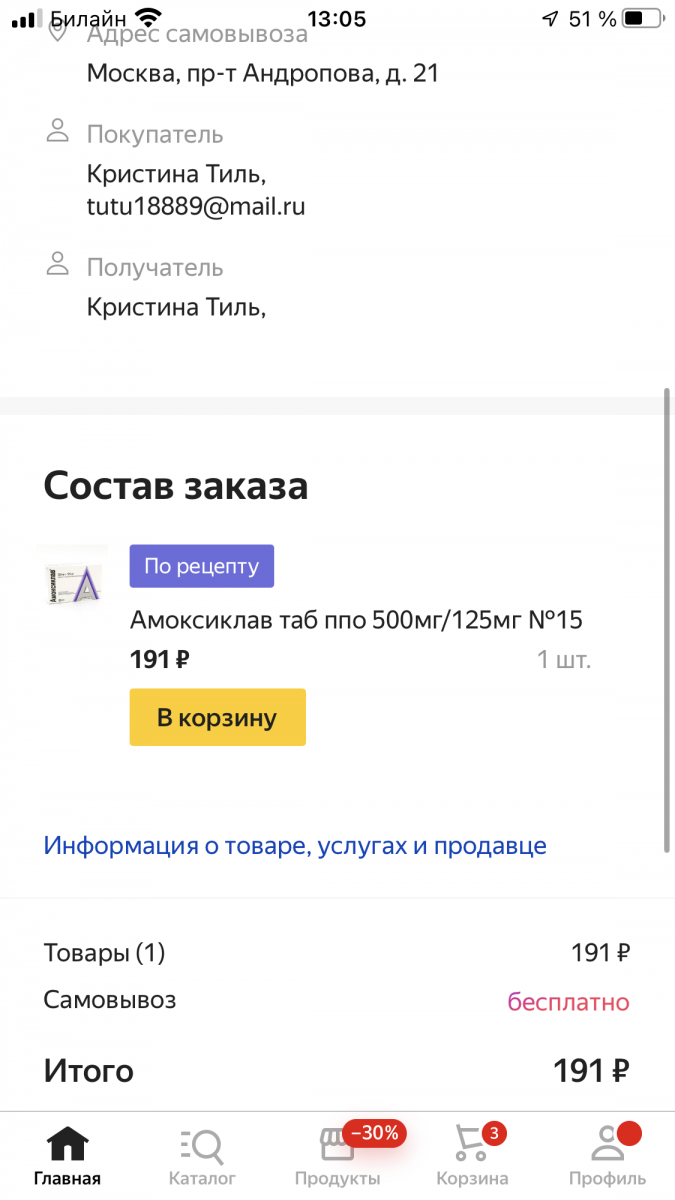Tap the address Москва, пр-т Андропова, д. 21
Viewport: 675px width, 1200px height.
click(263, 73)
